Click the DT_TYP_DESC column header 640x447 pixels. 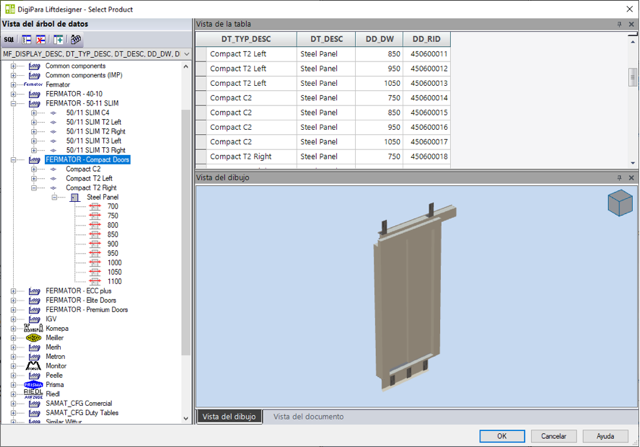tap(246, 39)
